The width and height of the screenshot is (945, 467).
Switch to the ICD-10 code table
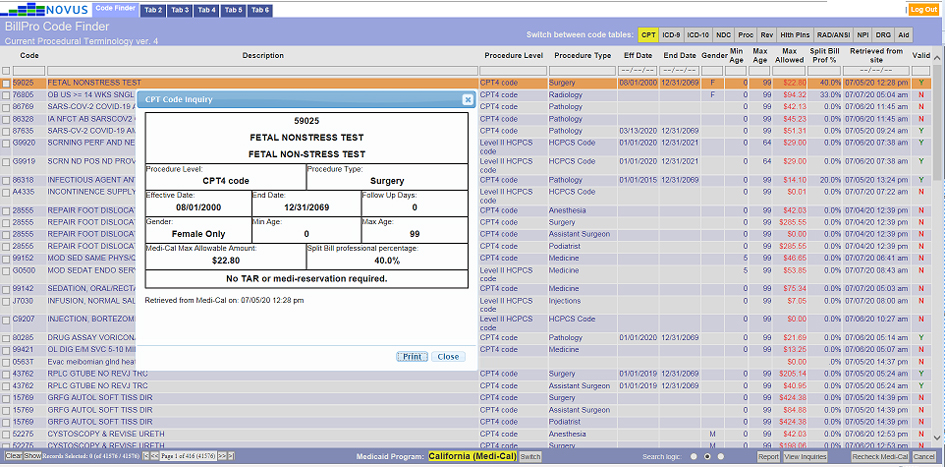point(698,35)
